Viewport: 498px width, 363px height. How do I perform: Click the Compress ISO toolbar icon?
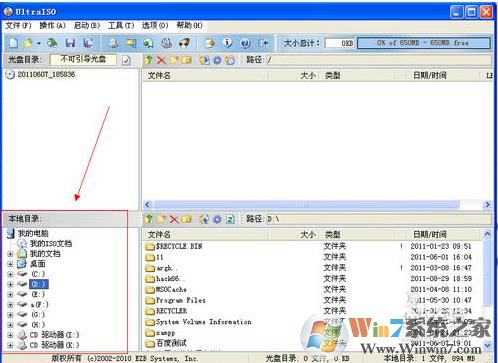131,43
